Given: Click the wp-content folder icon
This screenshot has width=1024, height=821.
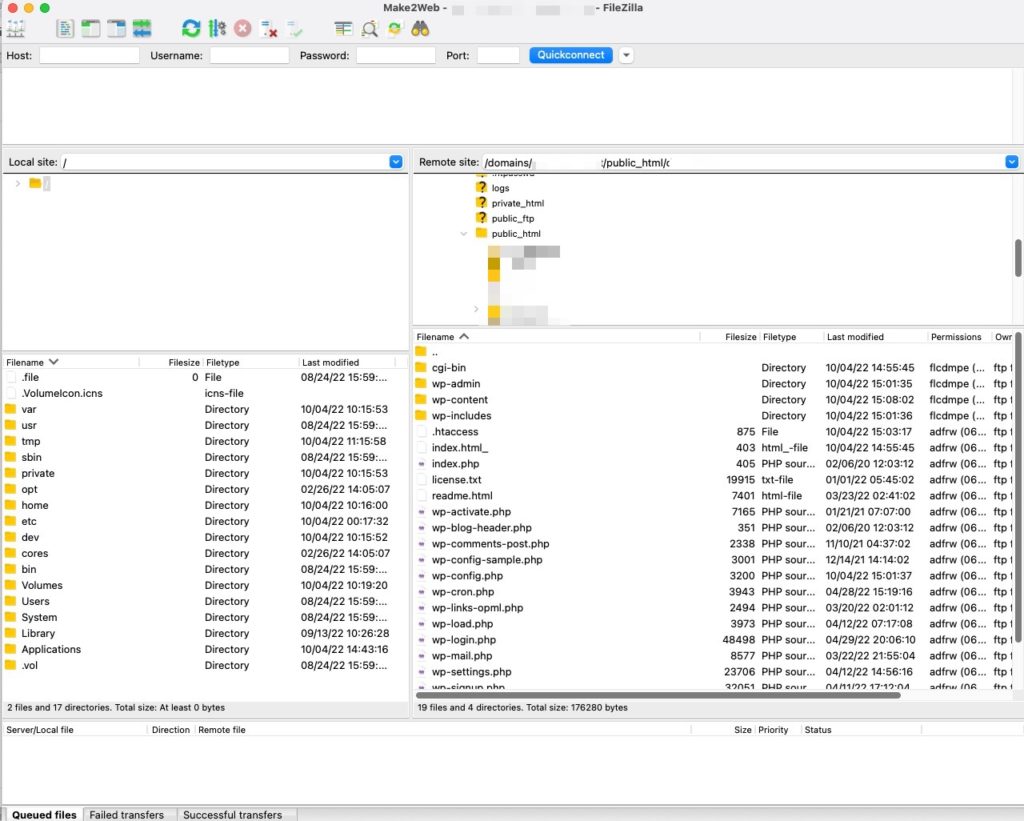Looking at the screenshot, I should [x=421, y=399].
